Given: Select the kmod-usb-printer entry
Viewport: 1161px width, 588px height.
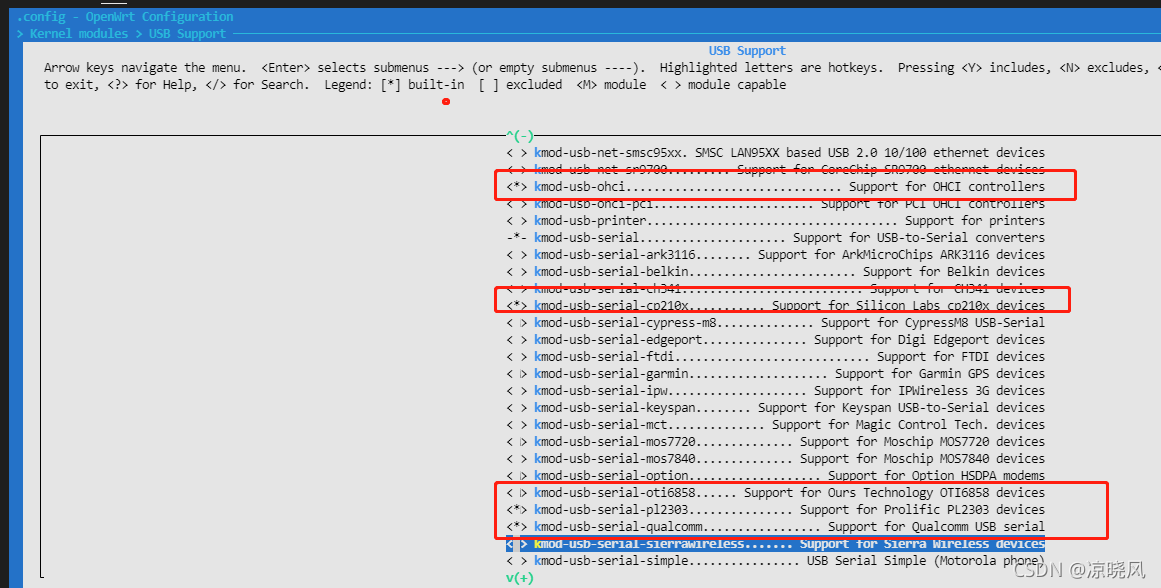Looking at the screenshot, I should [x=775, y=221].
